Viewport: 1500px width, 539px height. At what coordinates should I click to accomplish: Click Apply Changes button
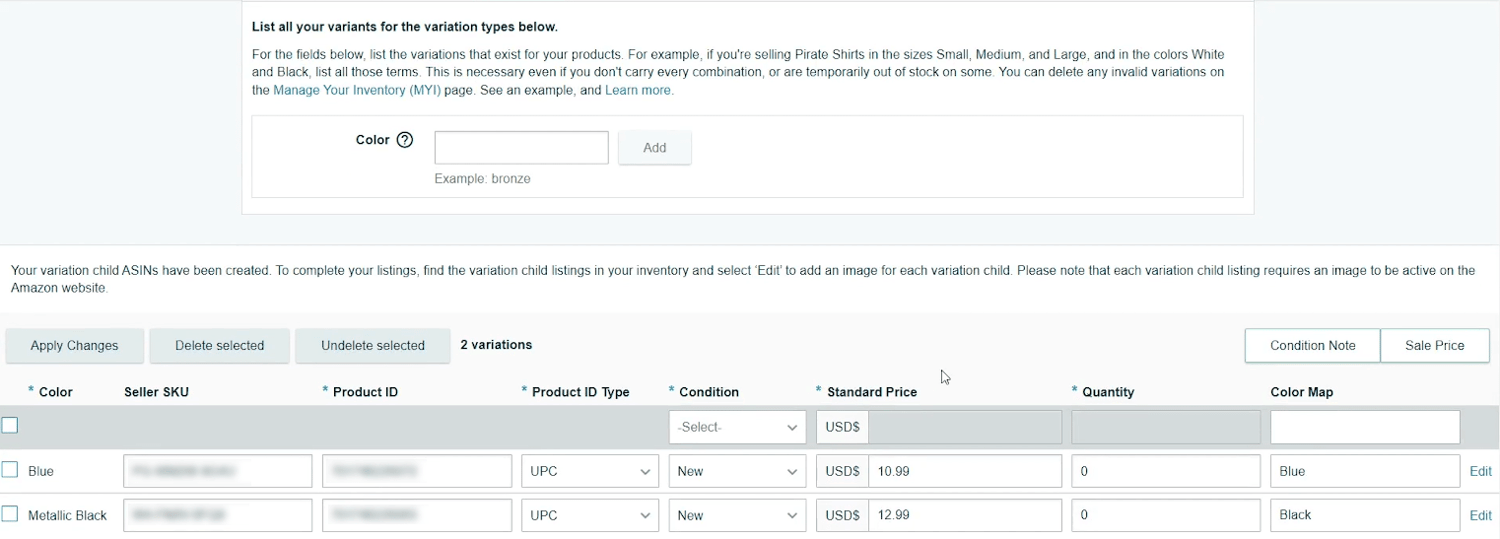pos(74,345)
